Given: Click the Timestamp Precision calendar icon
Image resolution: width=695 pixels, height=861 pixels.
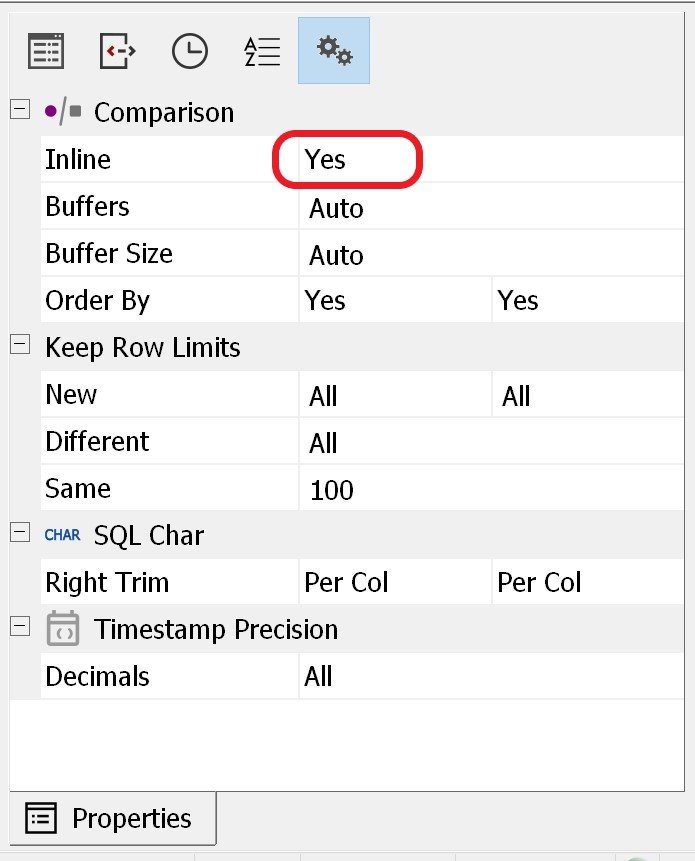Looking at the screenshot, I should click(63, 629).
